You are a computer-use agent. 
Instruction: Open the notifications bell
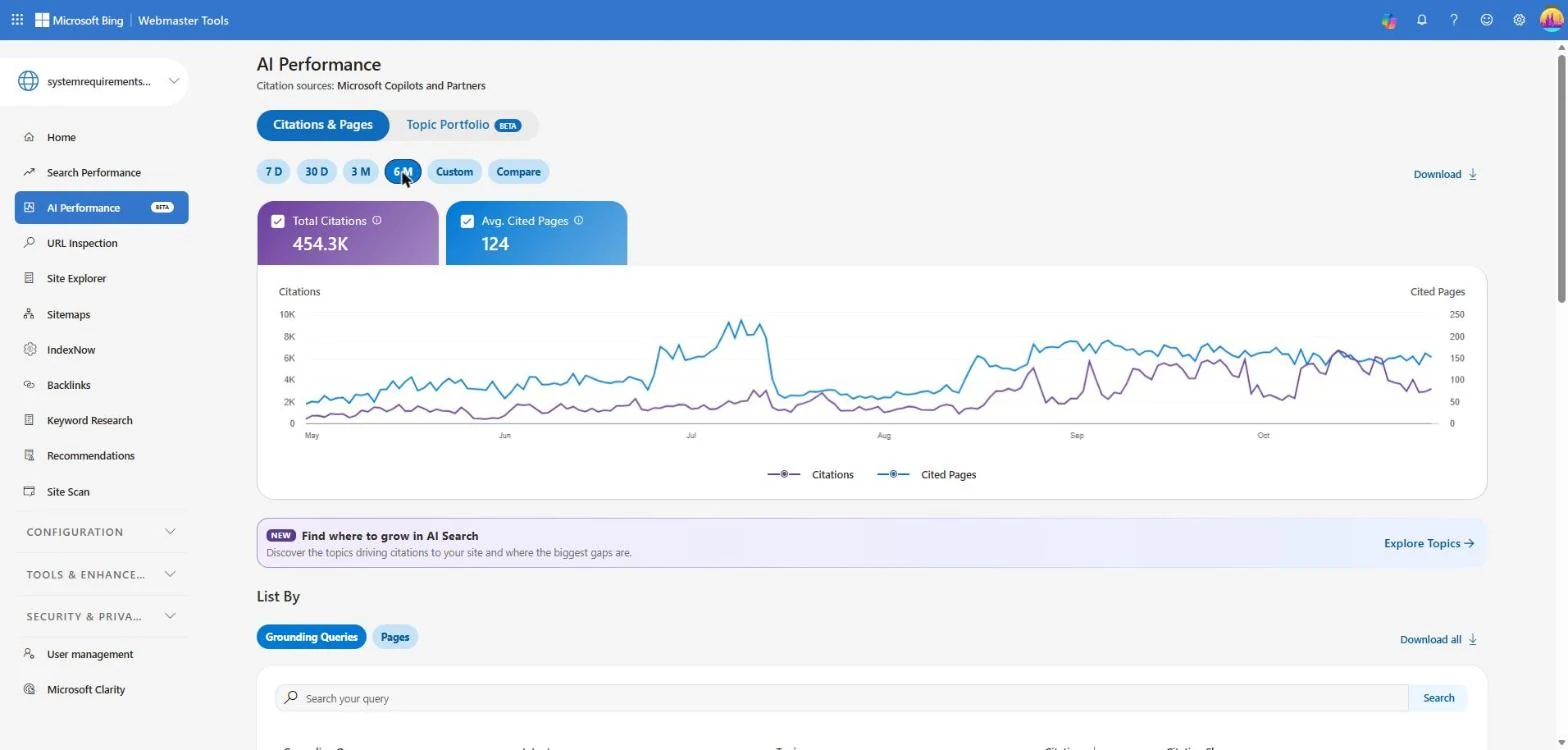pos(1421,20)
